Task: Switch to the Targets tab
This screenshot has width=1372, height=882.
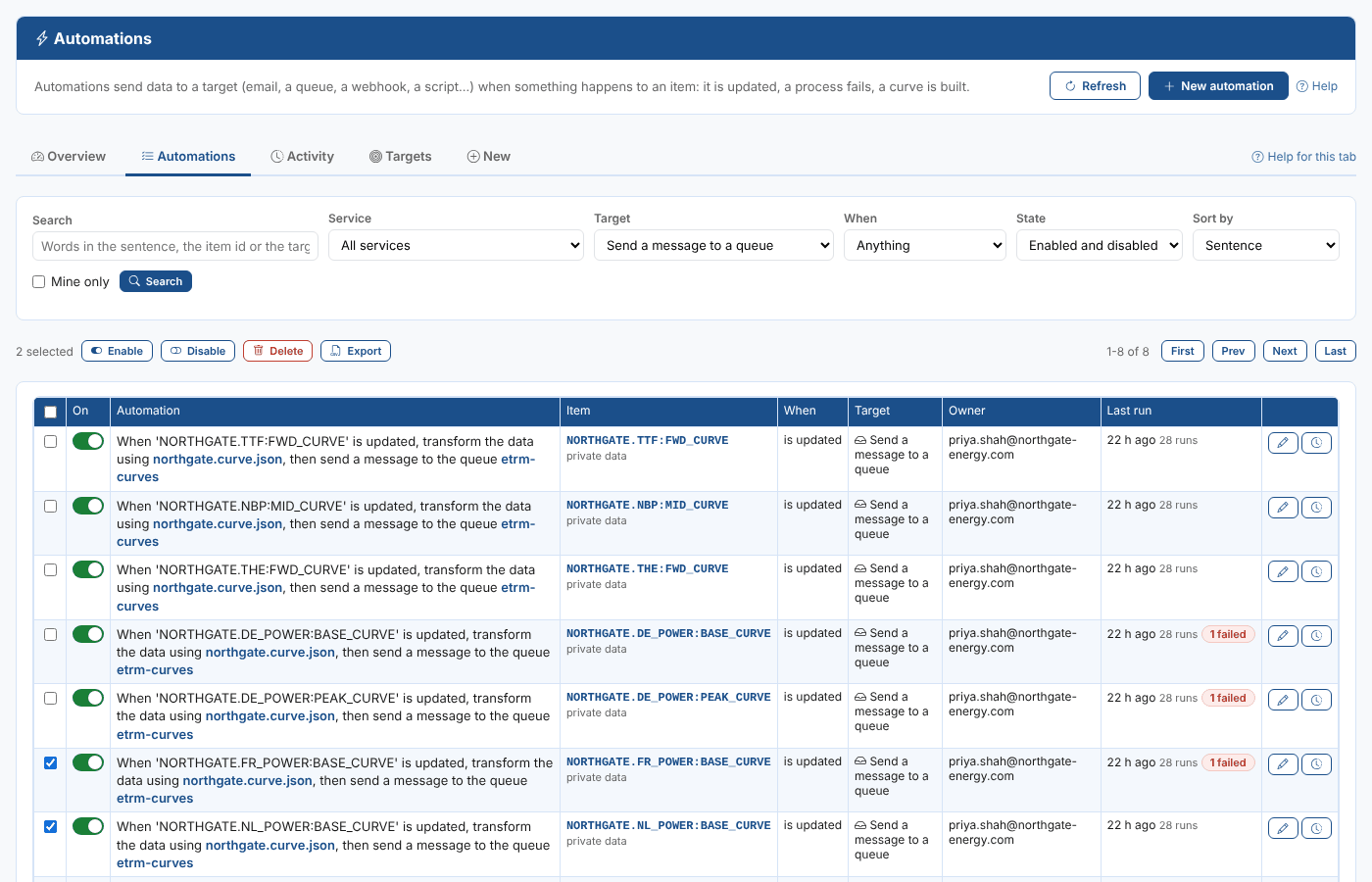Action: click(x=400, y=157)
